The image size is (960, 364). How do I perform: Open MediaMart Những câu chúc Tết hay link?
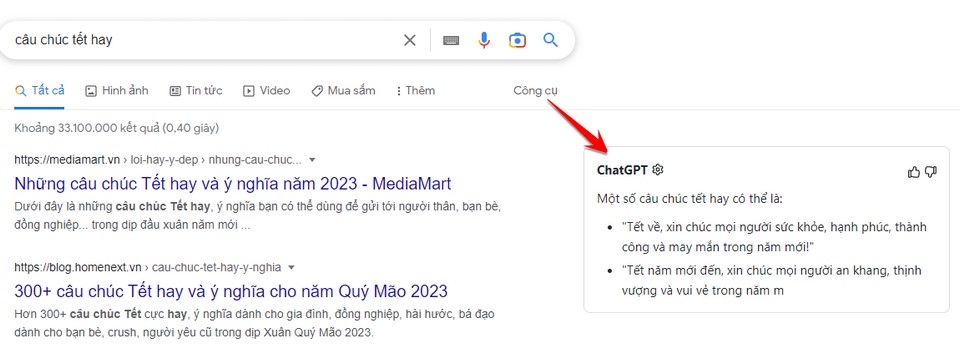(x=233, y=183)
